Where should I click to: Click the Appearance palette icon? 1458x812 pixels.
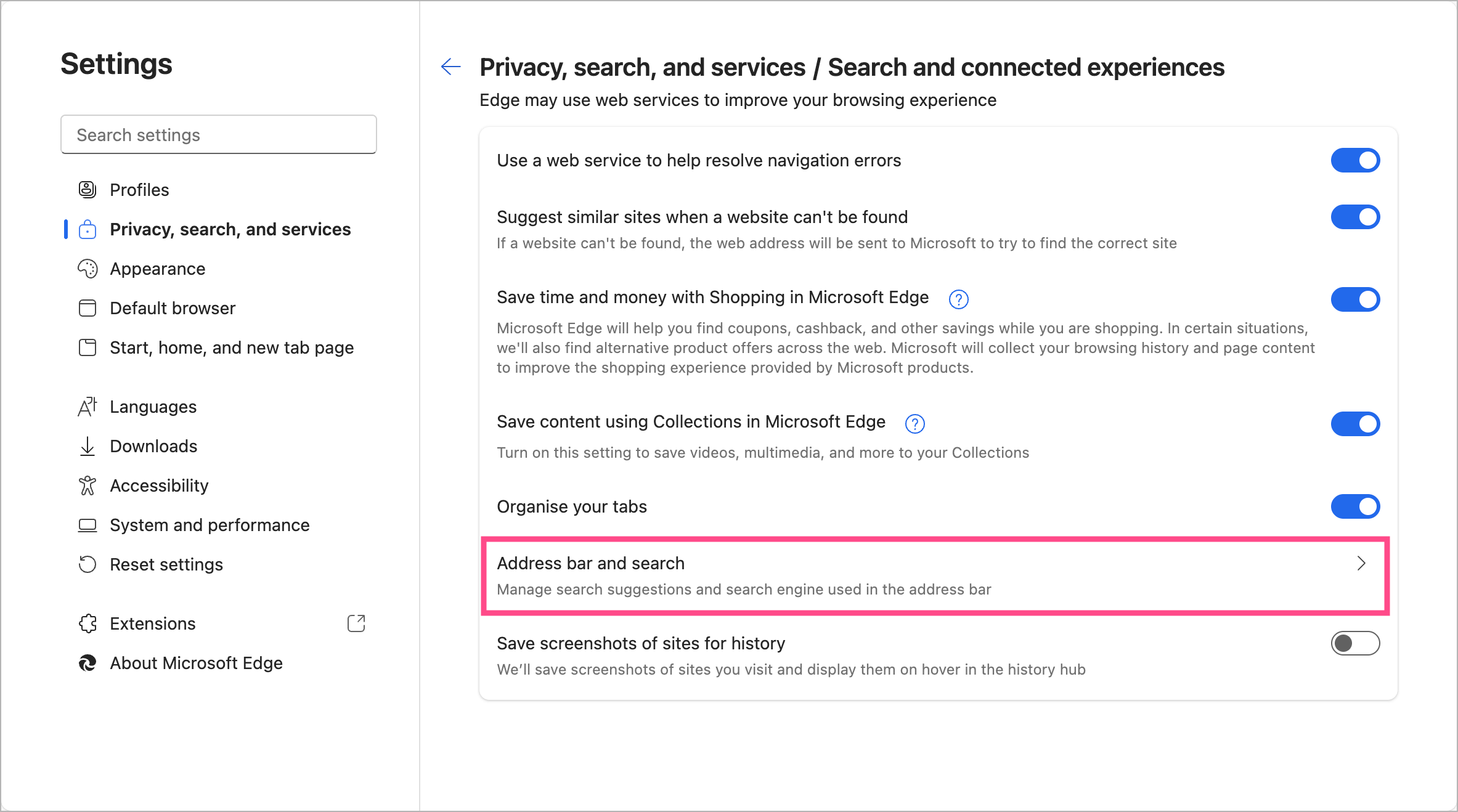click(x=88, y=269)
